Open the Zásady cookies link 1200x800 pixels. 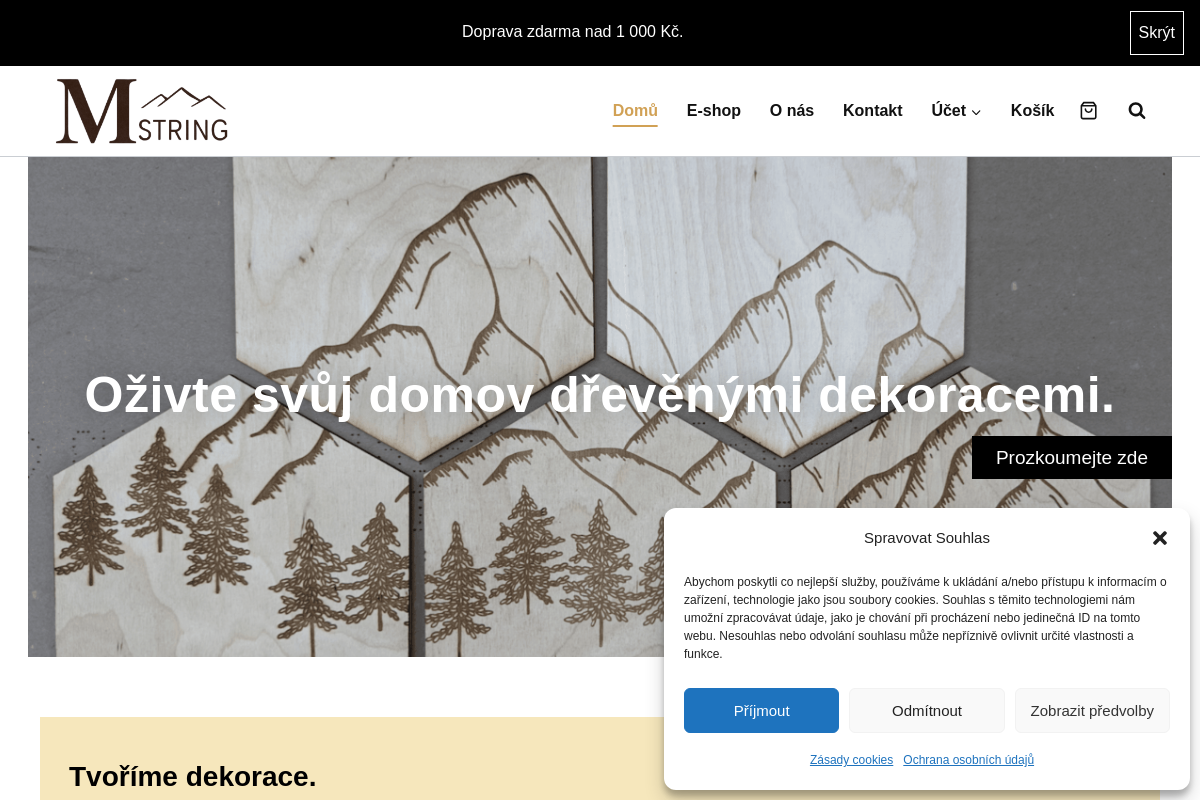pyautogui.click(x=851, y=760)
